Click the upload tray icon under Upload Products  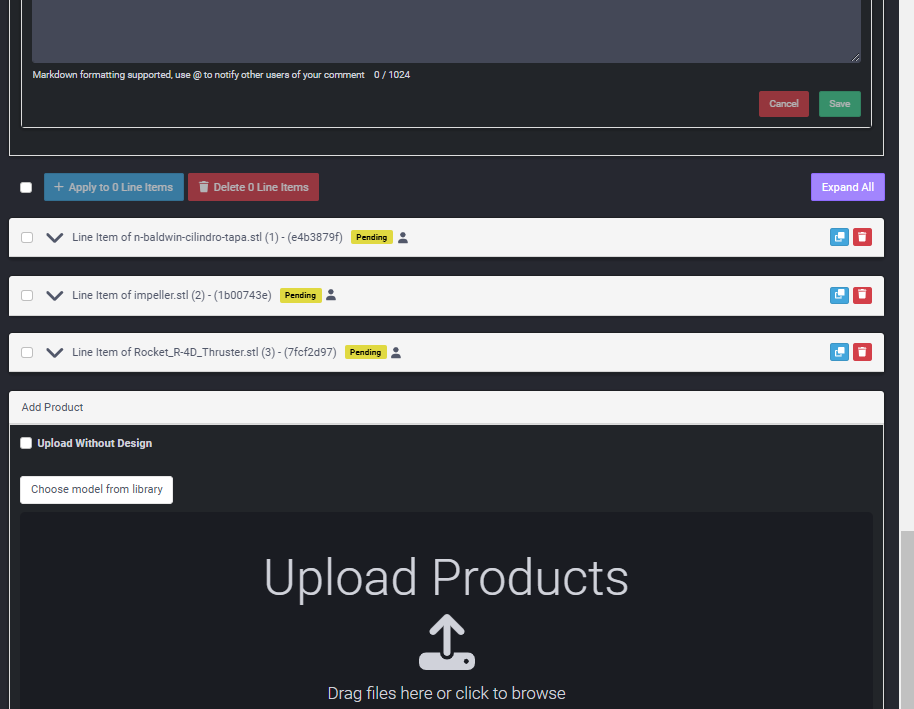pyautogui.click(x=446, y=642)
